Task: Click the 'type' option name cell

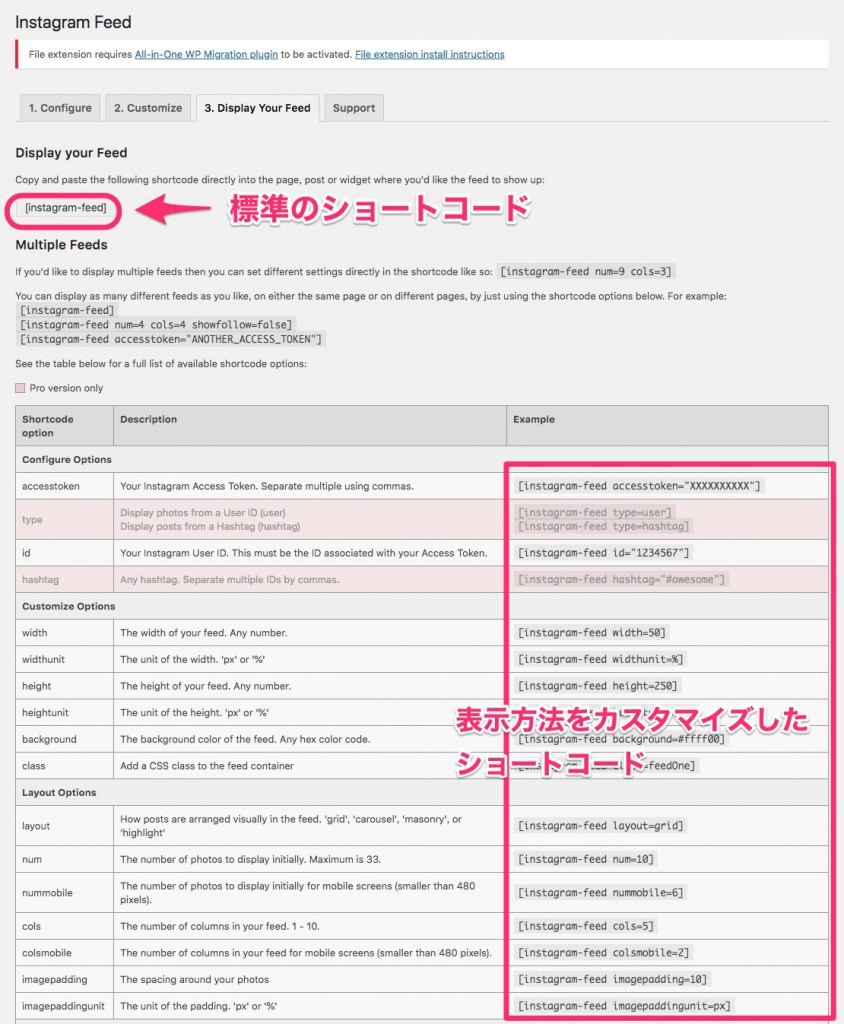Action: pos(65,520)
